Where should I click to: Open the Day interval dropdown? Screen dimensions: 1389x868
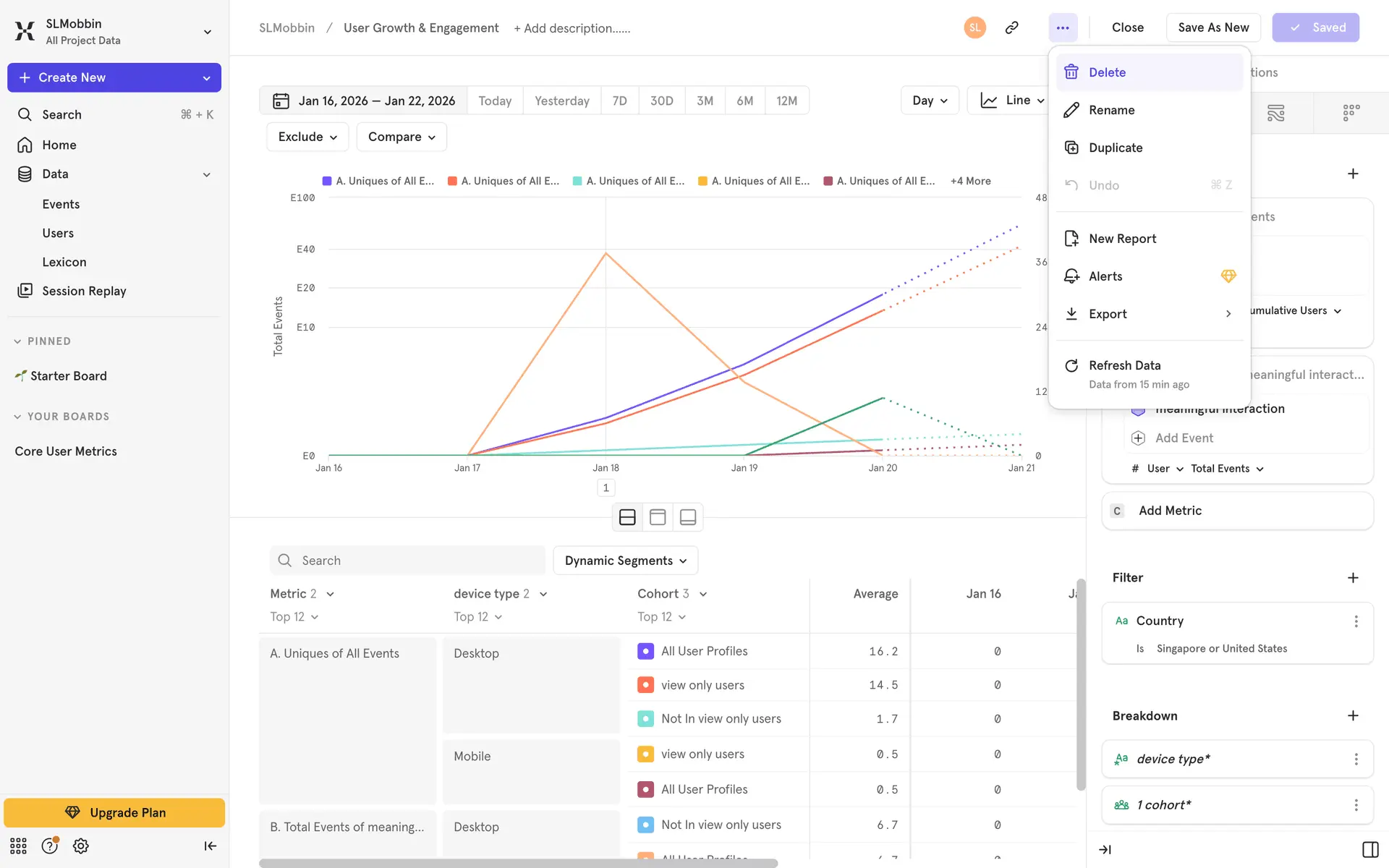click(929, 101)
